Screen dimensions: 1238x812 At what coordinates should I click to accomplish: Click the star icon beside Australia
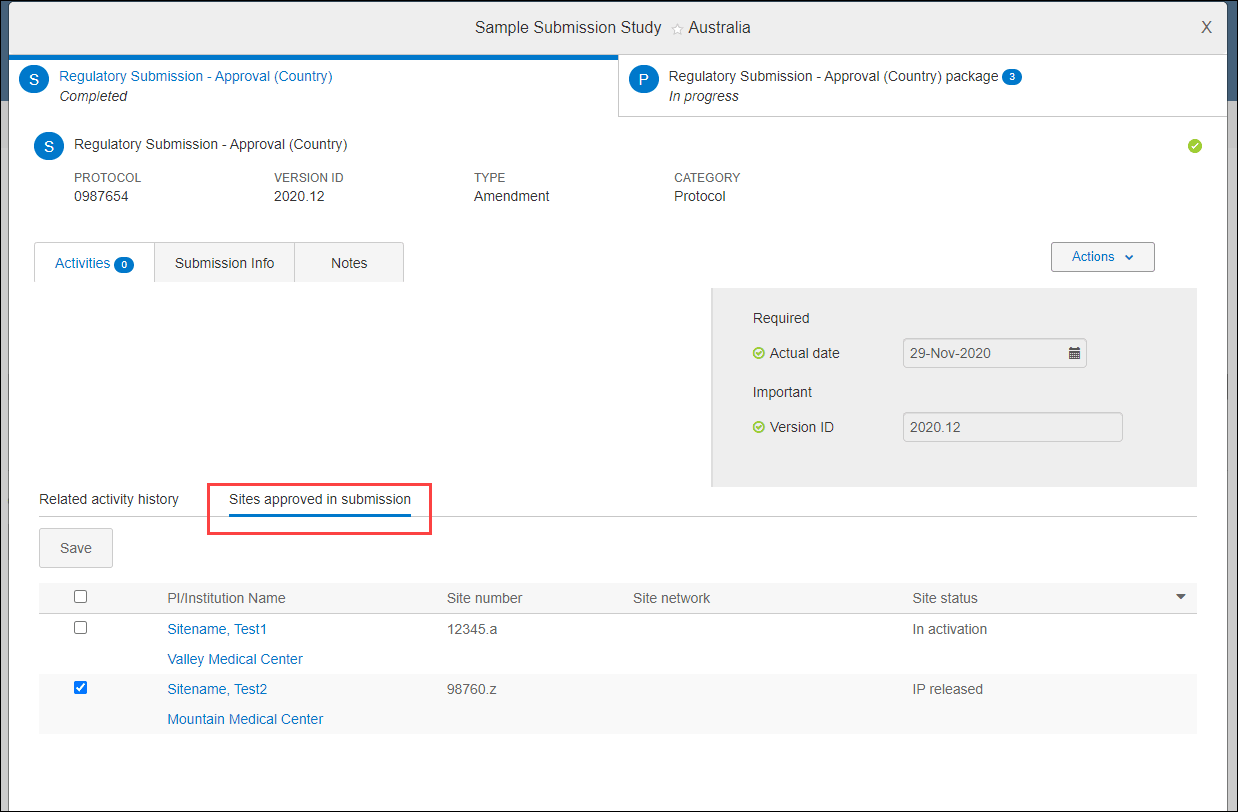click(677, 27)
